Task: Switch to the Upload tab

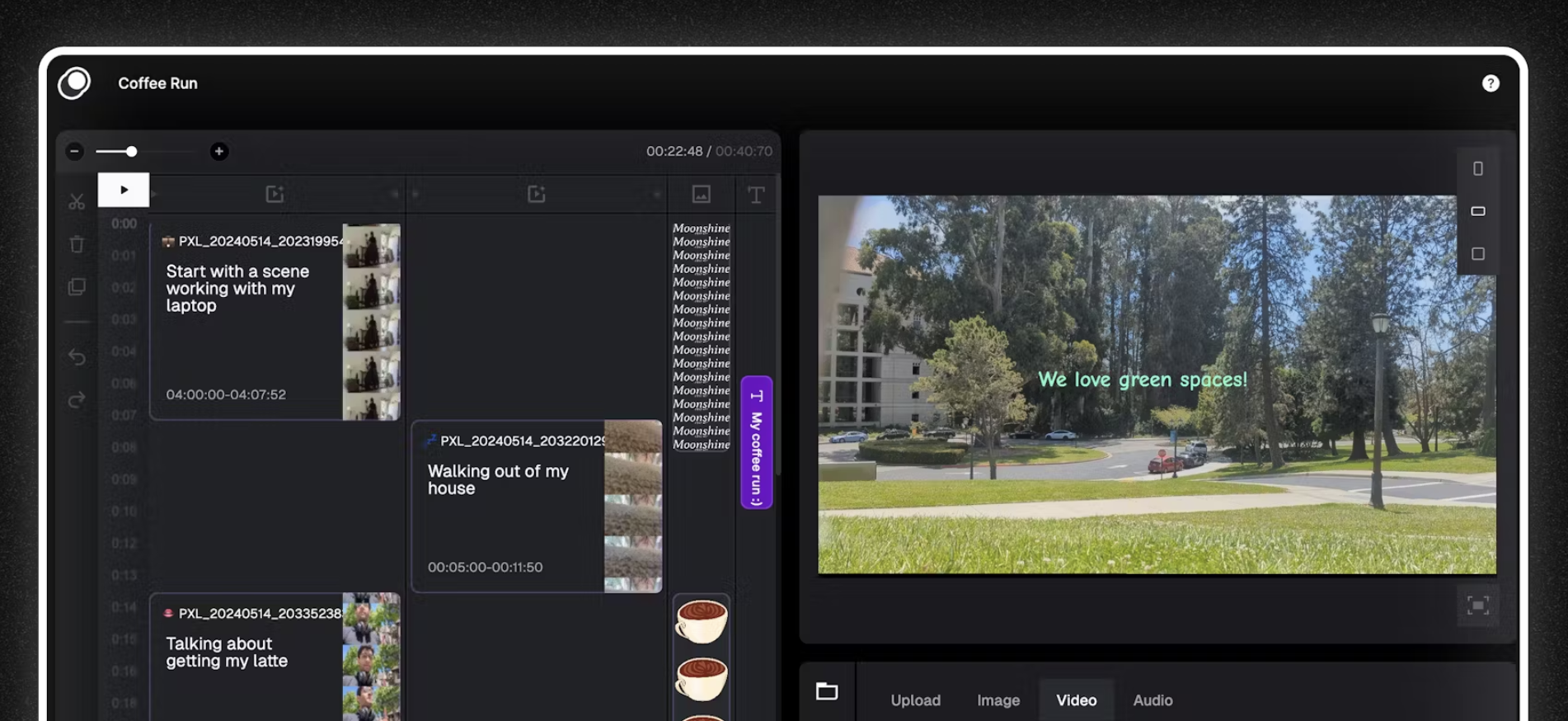Action: [915, 700]
